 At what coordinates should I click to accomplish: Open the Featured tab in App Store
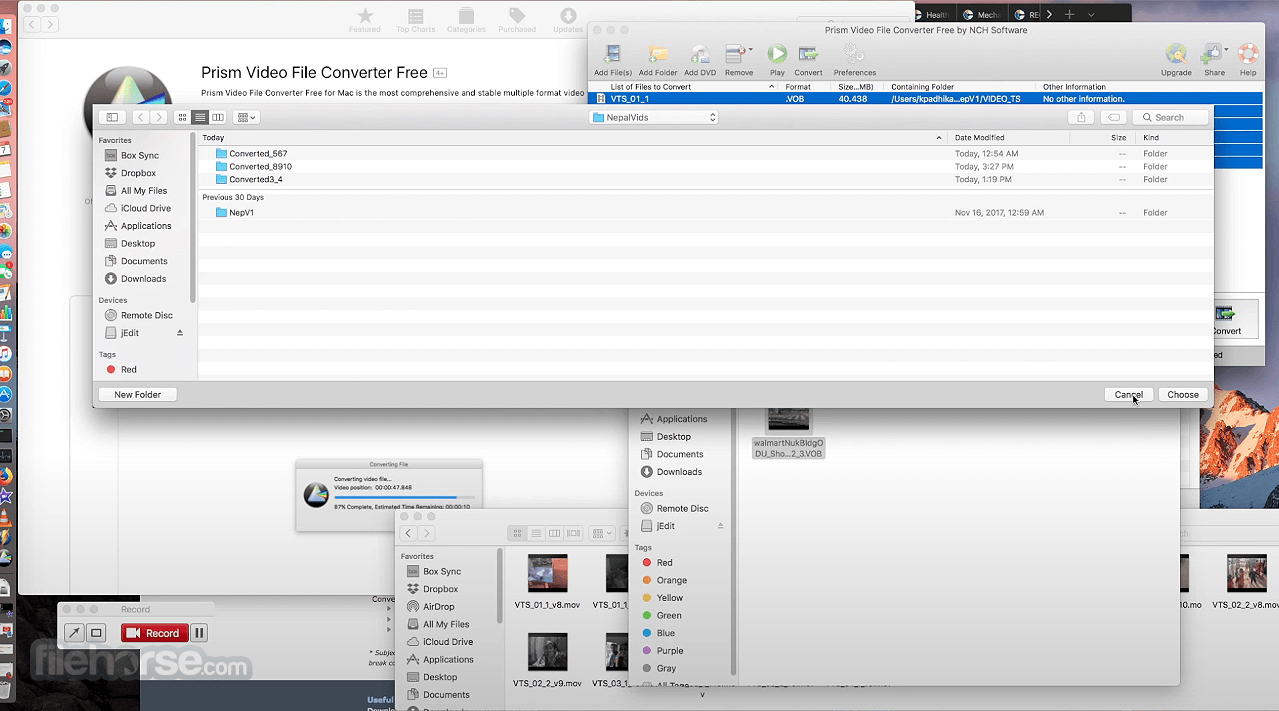(x=365, y=20)
